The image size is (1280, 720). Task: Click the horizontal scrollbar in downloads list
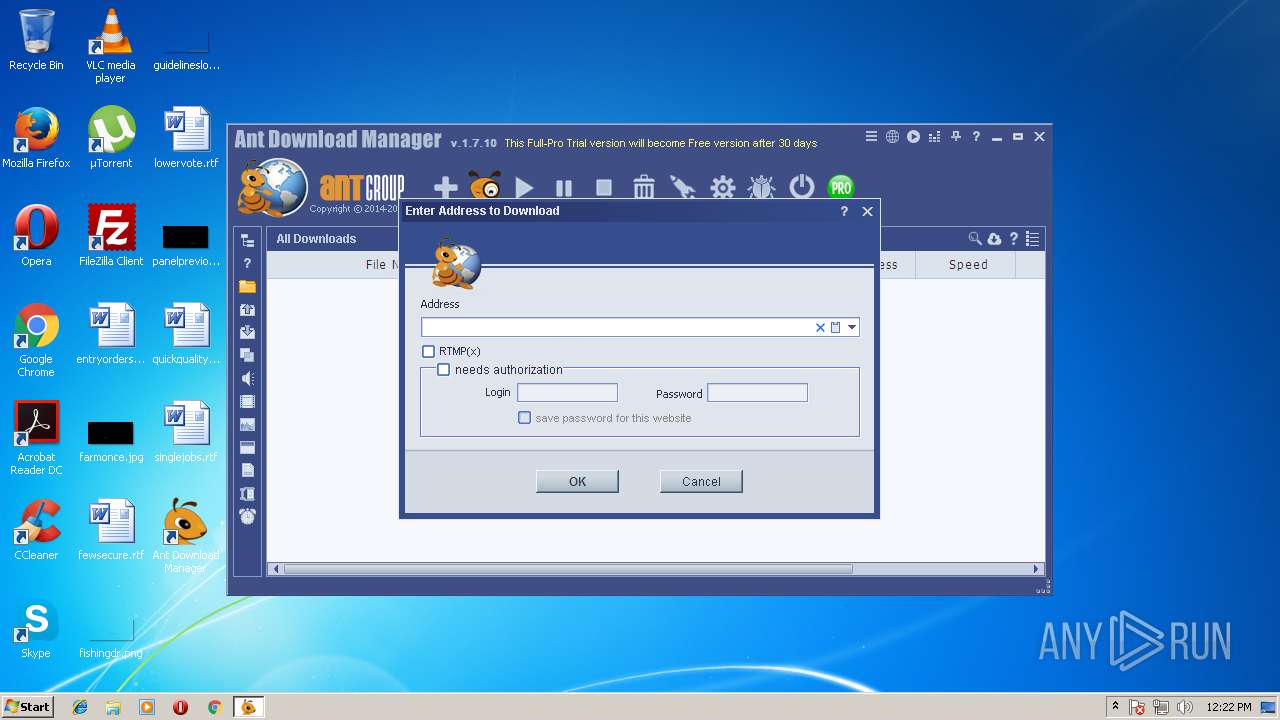[567, 569]
